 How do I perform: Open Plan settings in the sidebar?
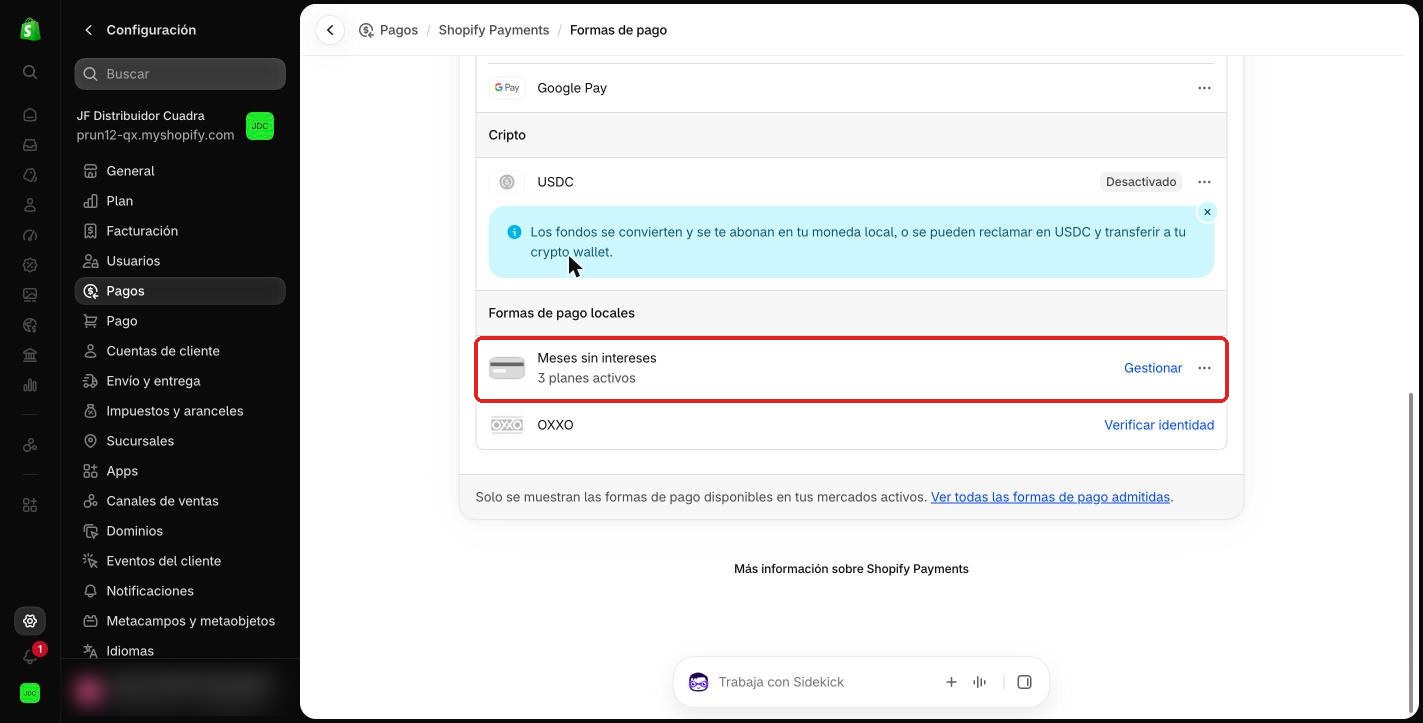180,201
